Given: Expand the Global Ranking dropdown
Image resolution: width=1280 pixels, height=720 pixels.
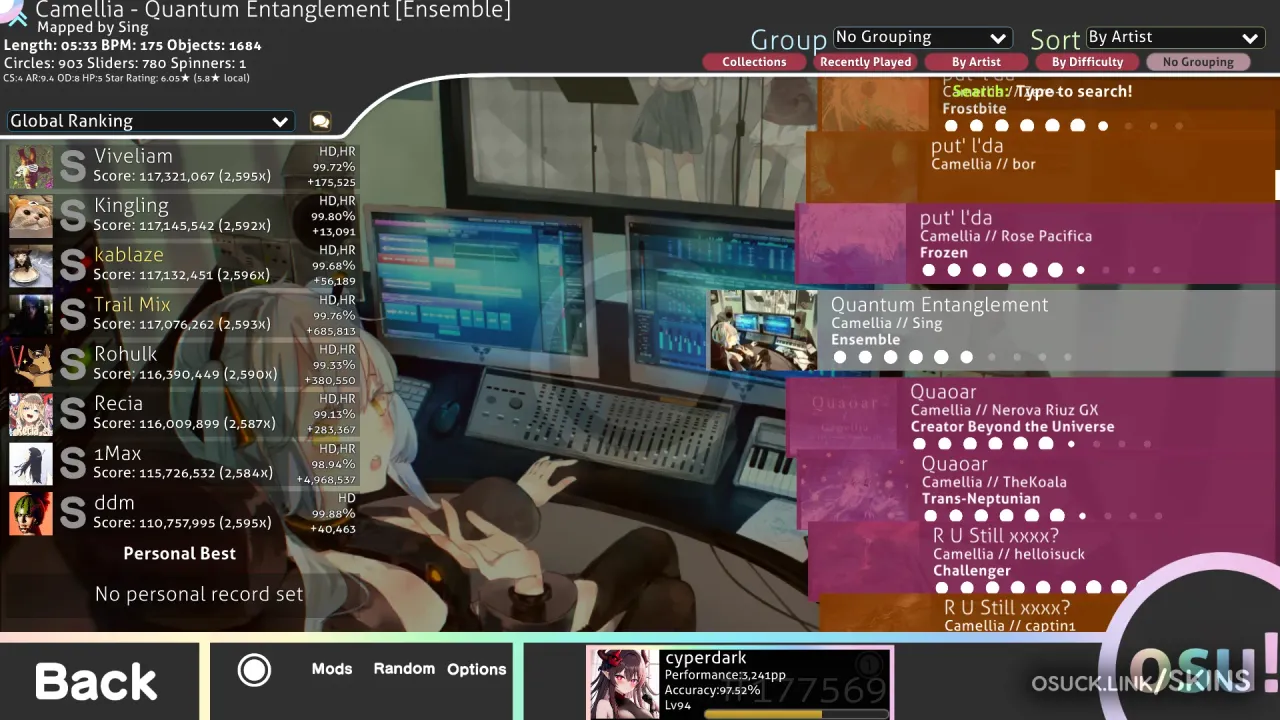Looking at the screenshot, I should (150, 121).
